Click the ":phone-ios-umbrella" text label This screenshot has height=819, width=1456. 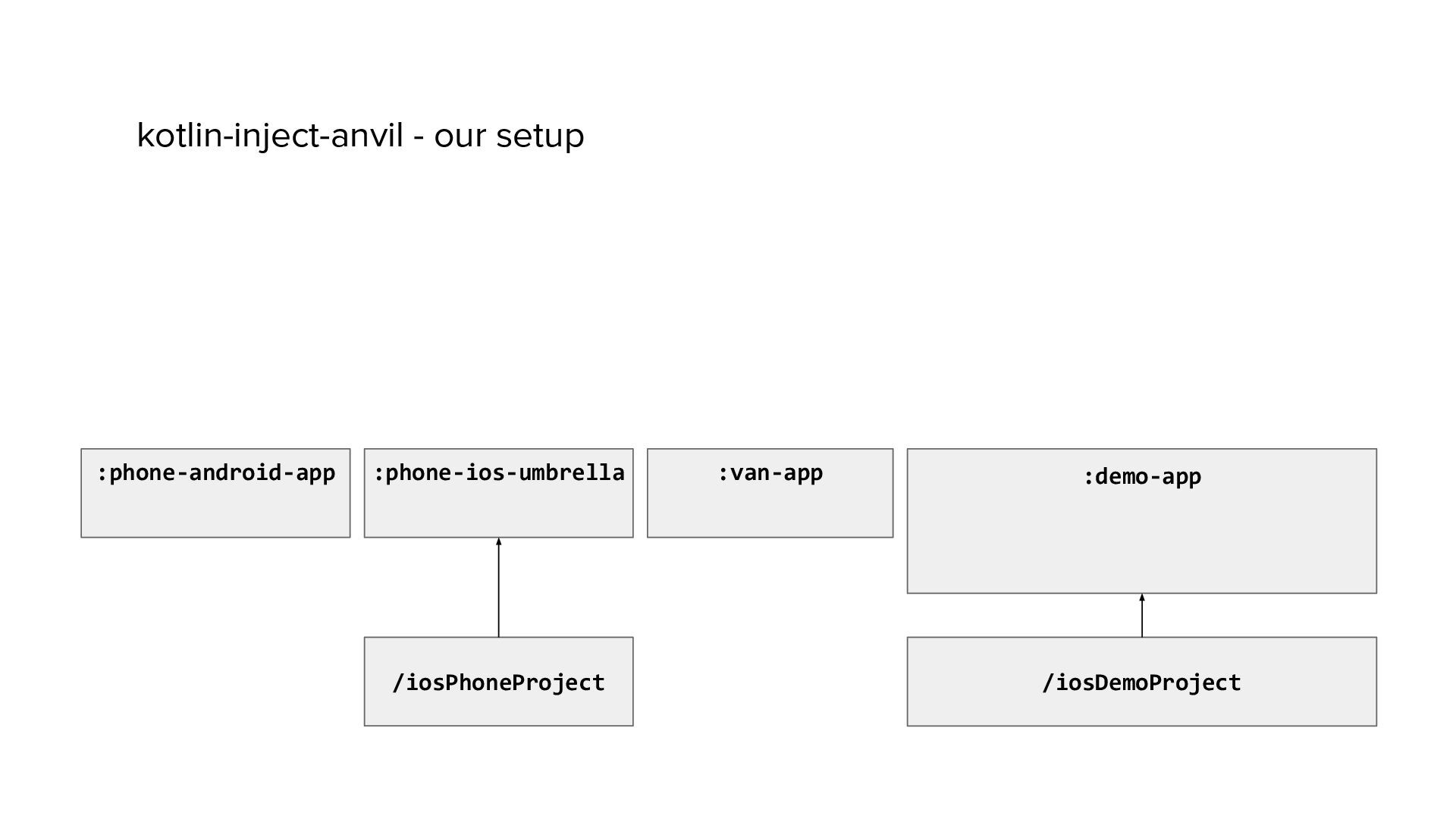click(498, 473)
